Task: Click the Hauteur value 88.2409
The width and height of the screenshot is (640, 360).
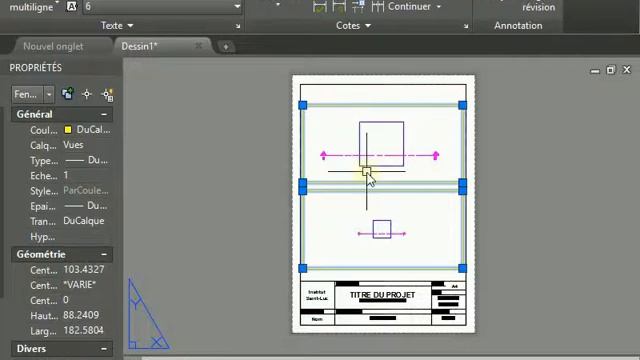Action: click(81, 315)
